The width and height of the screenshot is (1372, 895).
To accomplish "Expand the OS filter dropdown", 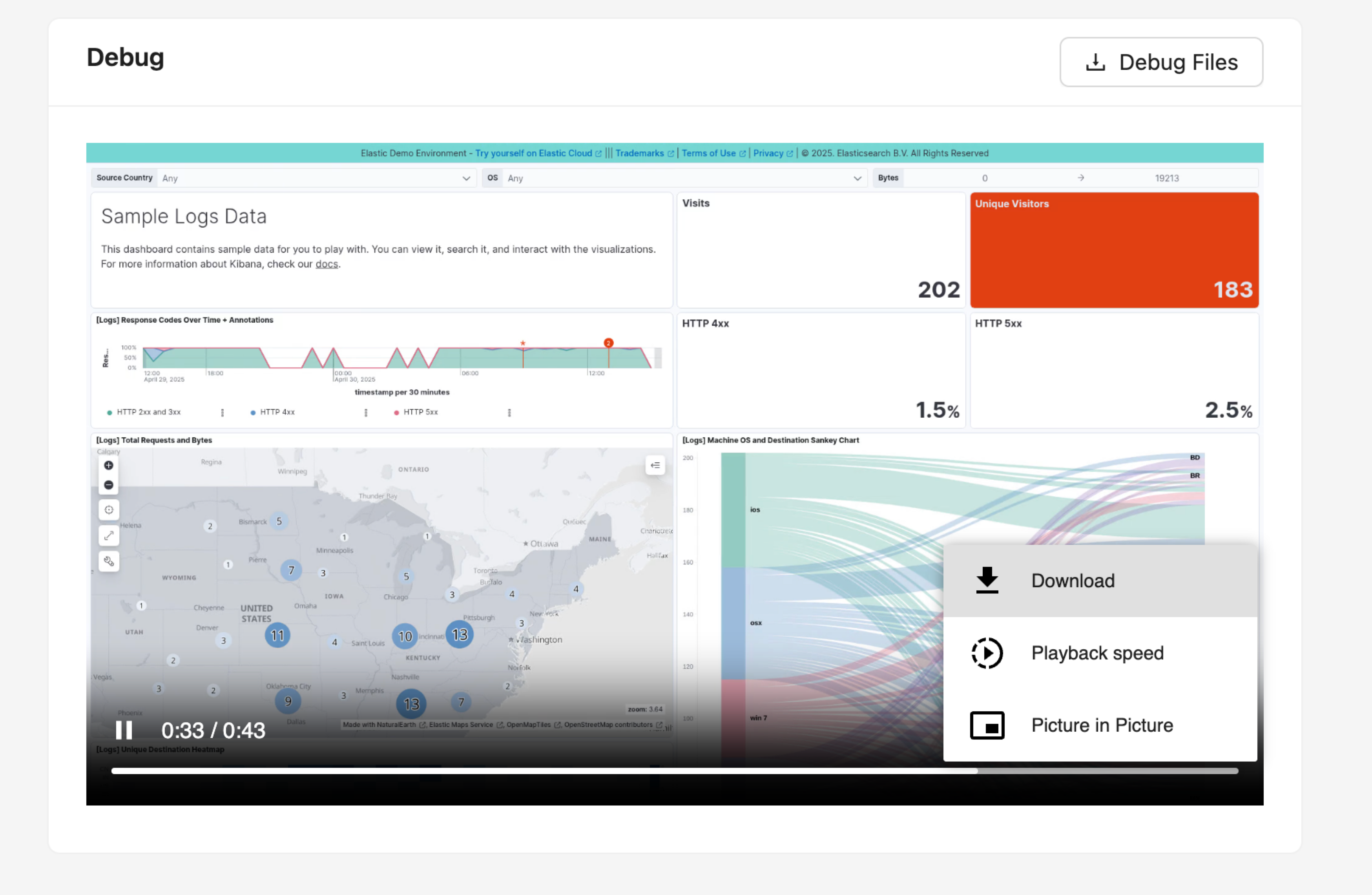I will click(857, 178).
